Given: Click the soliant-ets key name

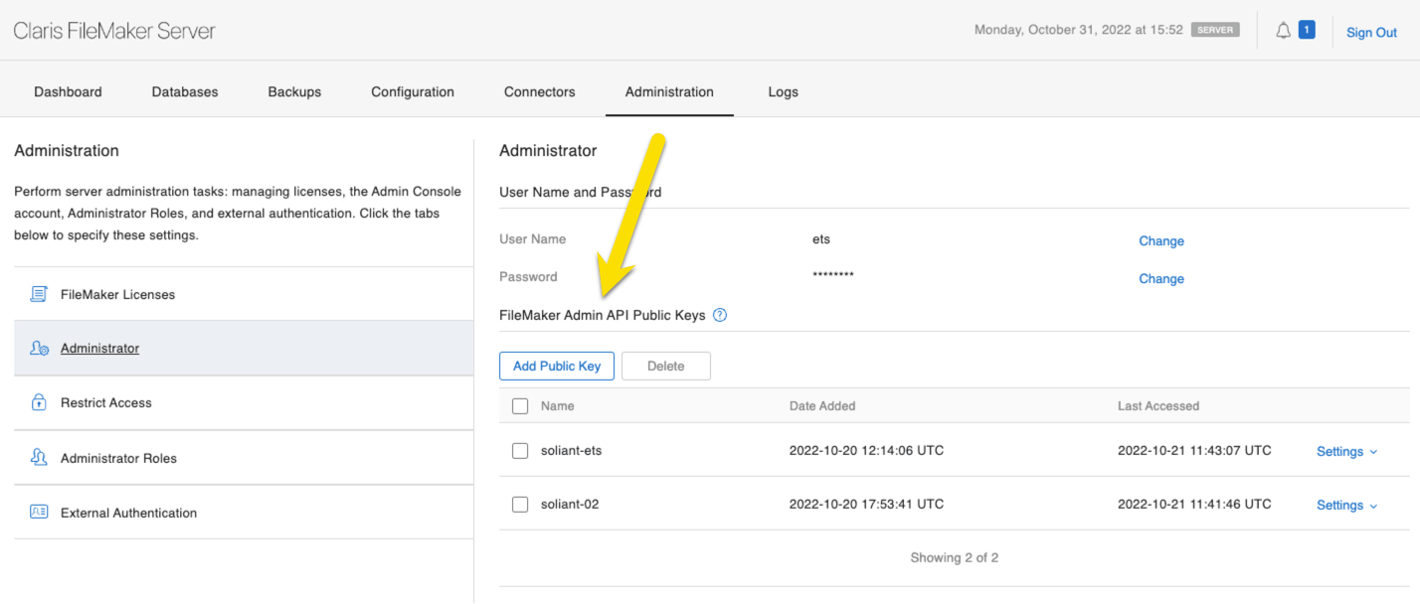Looking at the screenshot, I should click(571, 451).
